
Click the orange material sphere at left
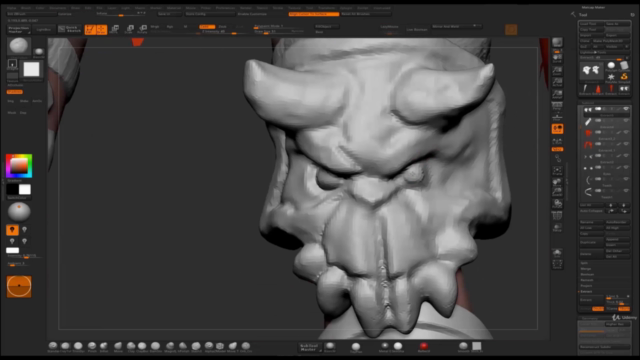(x=19, y=286)
